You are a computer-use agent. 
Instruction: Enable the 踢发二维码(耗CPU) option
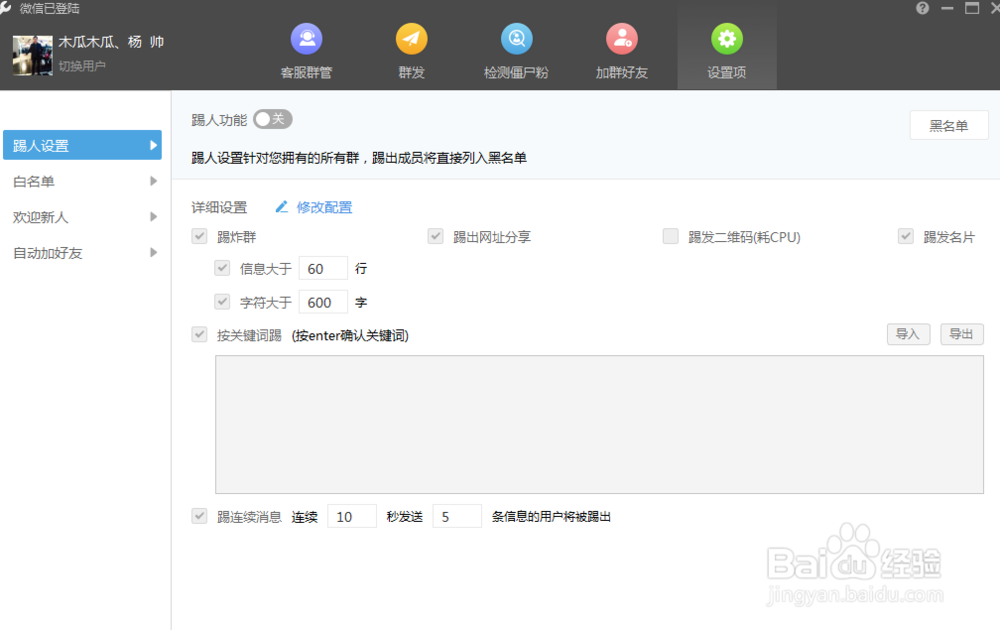[x=670, y=236]
